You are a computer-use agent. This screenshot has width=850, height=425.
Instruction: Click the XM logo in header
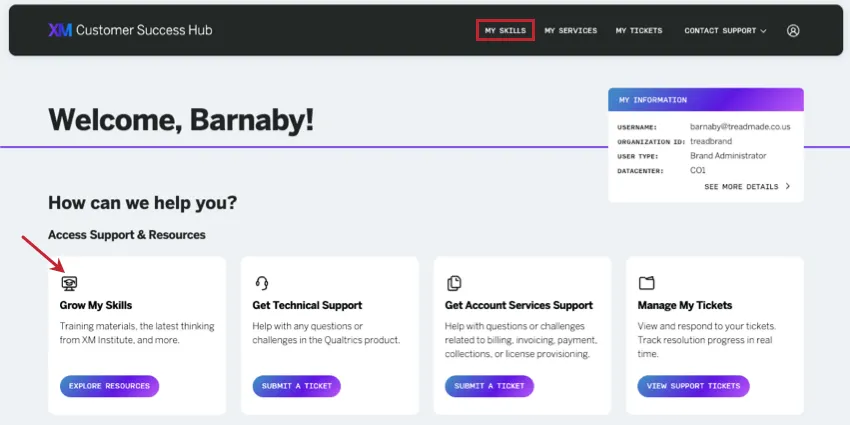(x=59, y=30)
